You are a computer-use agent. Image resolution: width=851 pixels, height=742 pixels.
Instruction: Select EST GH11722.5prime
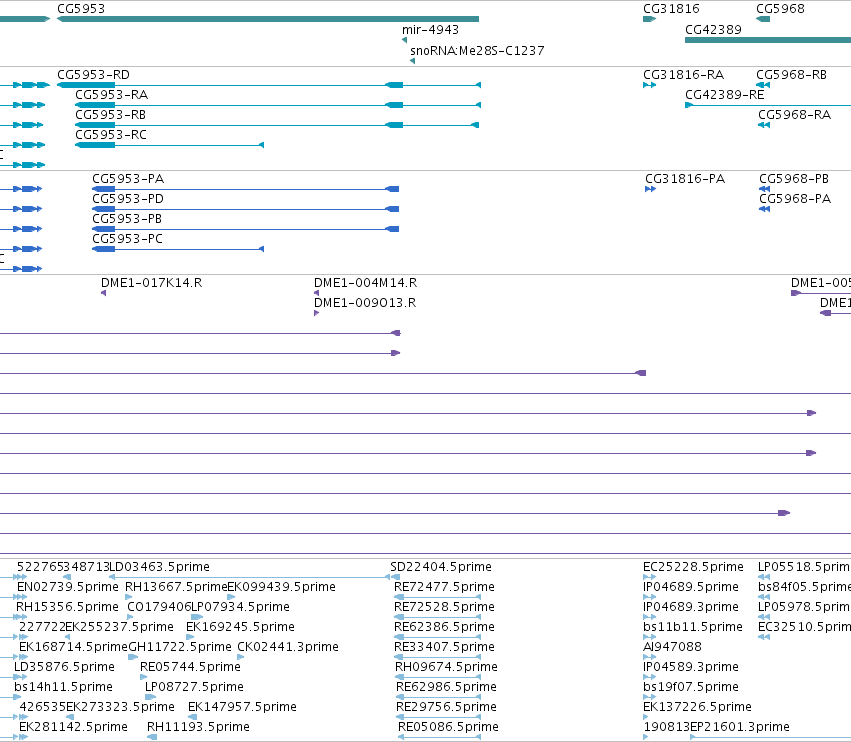coord(180,647)
